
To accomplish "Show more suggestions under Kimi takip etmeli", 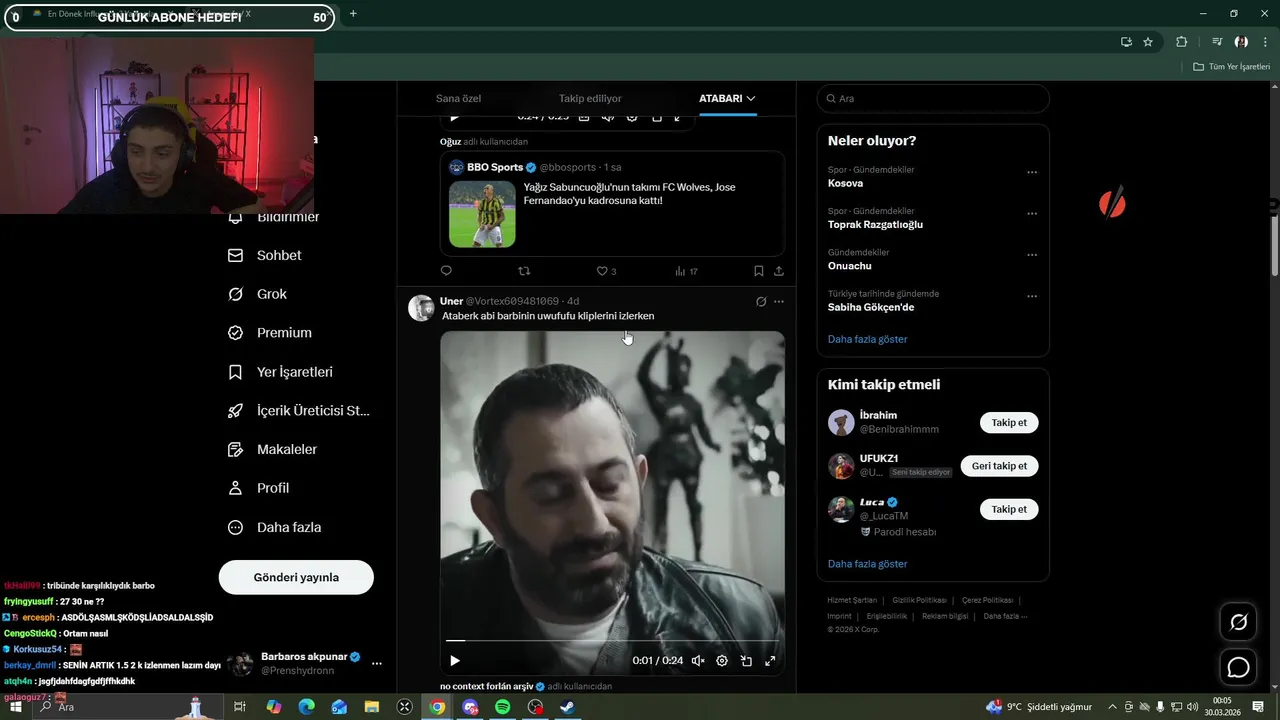I will [x=868, y=564].
